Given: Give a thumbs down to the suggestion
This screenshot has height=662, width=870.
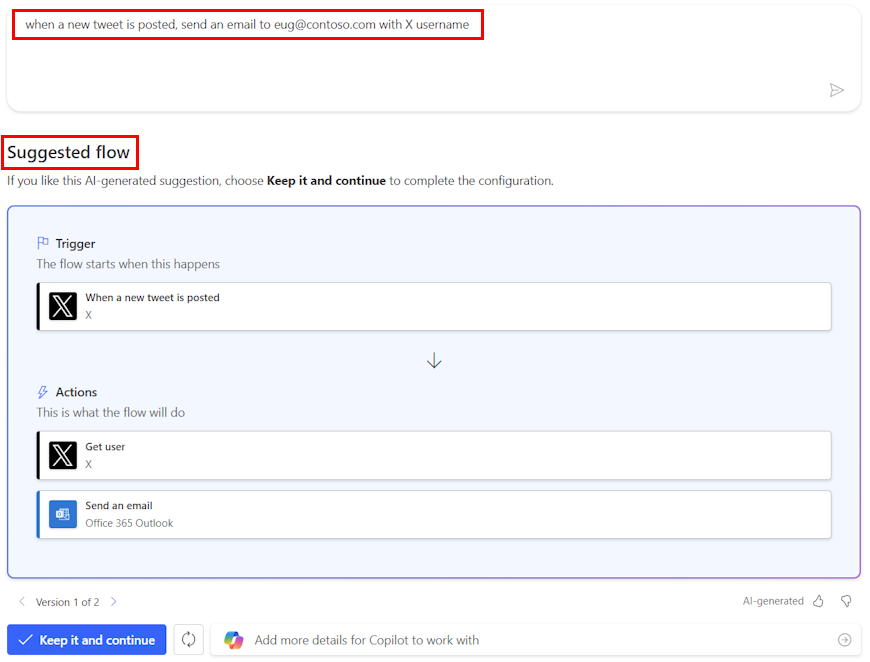Looking at the screenshot, I should click(x=845, y=600).
